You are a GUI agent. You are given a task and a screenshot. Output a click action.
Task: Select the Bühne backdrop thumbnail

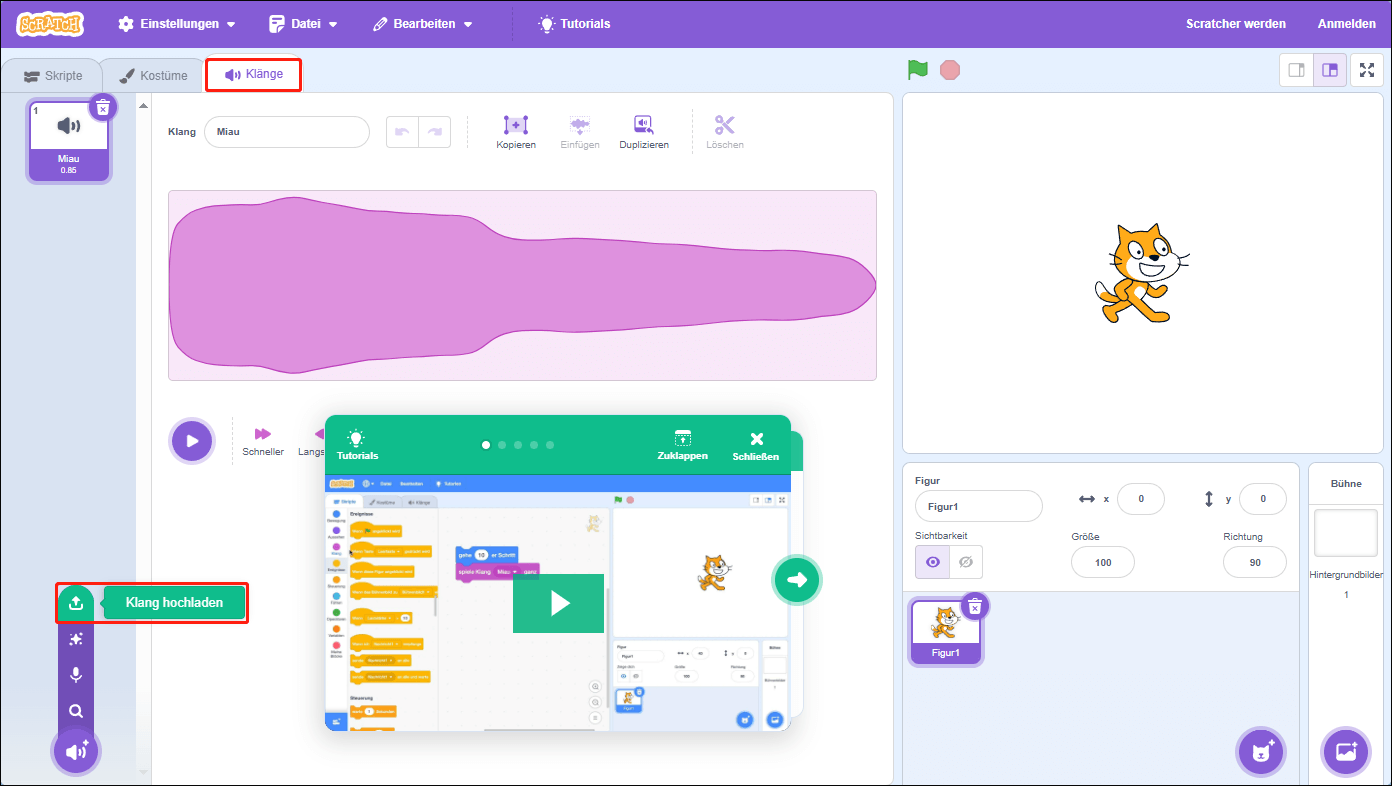click(1346, 533)
